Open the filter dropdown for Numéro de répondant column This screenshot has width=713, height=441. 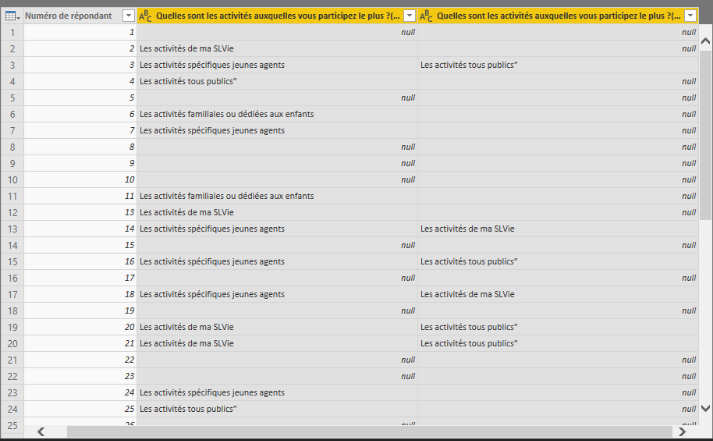pos(129,16)
